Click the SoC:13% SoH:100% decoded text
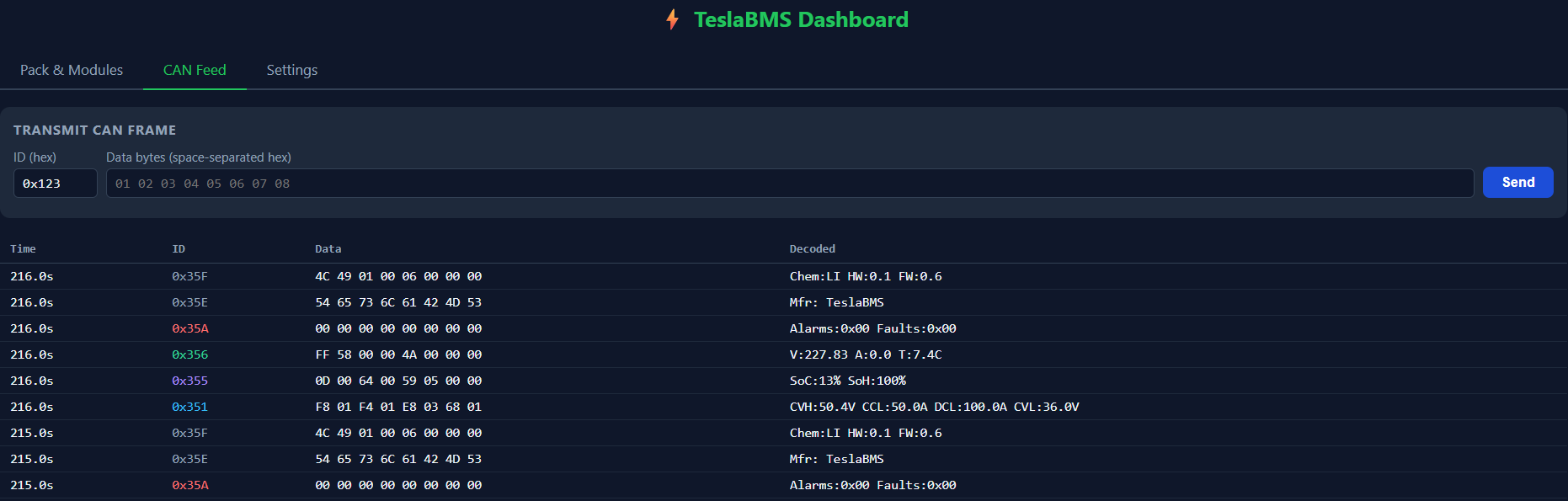This screenshot has height=501, width=1568. tap(847, 381)
